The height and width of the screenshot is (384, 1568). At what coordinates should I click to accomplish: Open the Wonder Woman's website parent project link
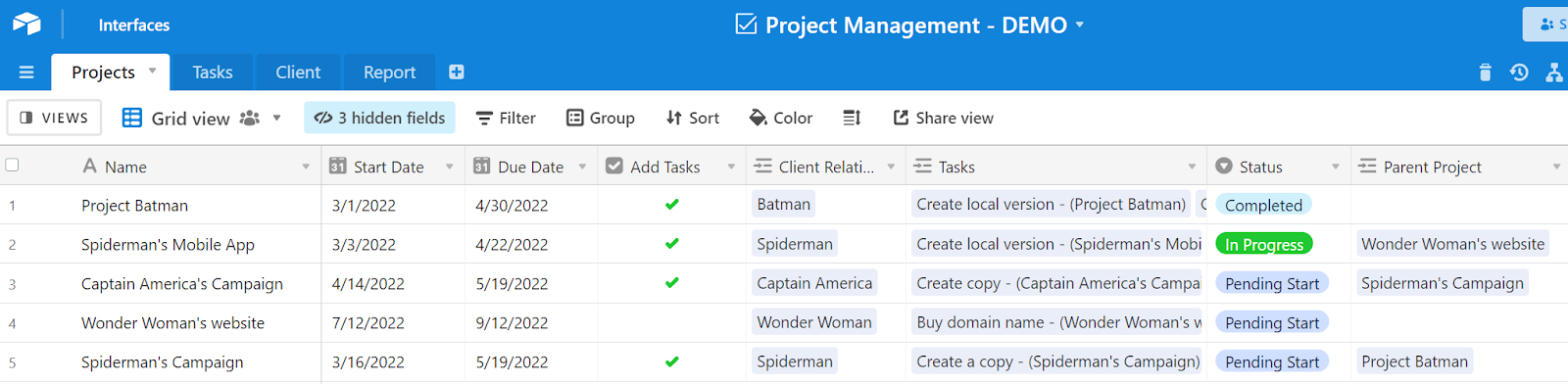click(x=1452, y=244)
